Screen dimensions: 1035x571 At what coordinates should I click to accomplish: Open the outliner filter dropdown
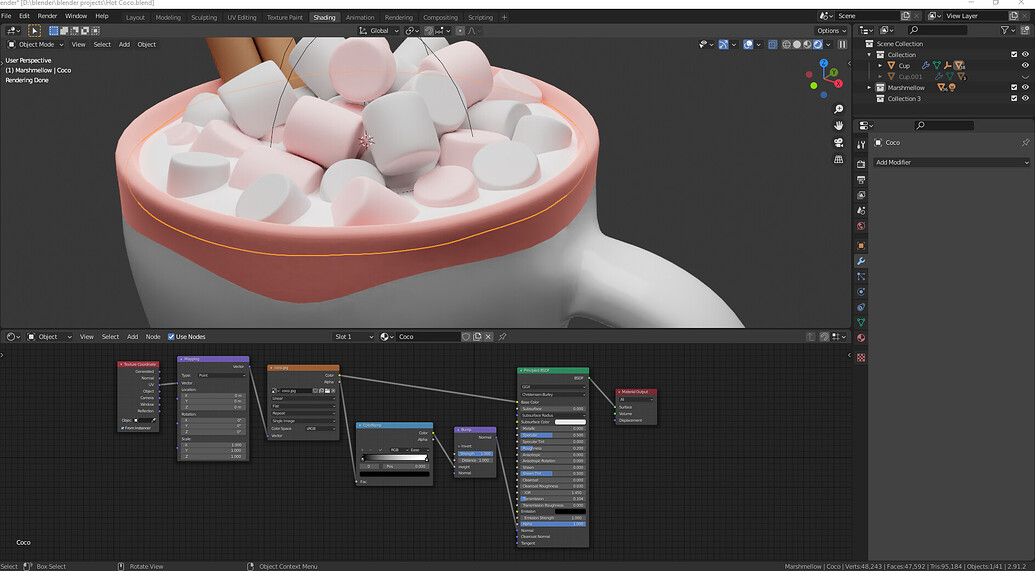pyautogui.click(x=1008, y=30)
